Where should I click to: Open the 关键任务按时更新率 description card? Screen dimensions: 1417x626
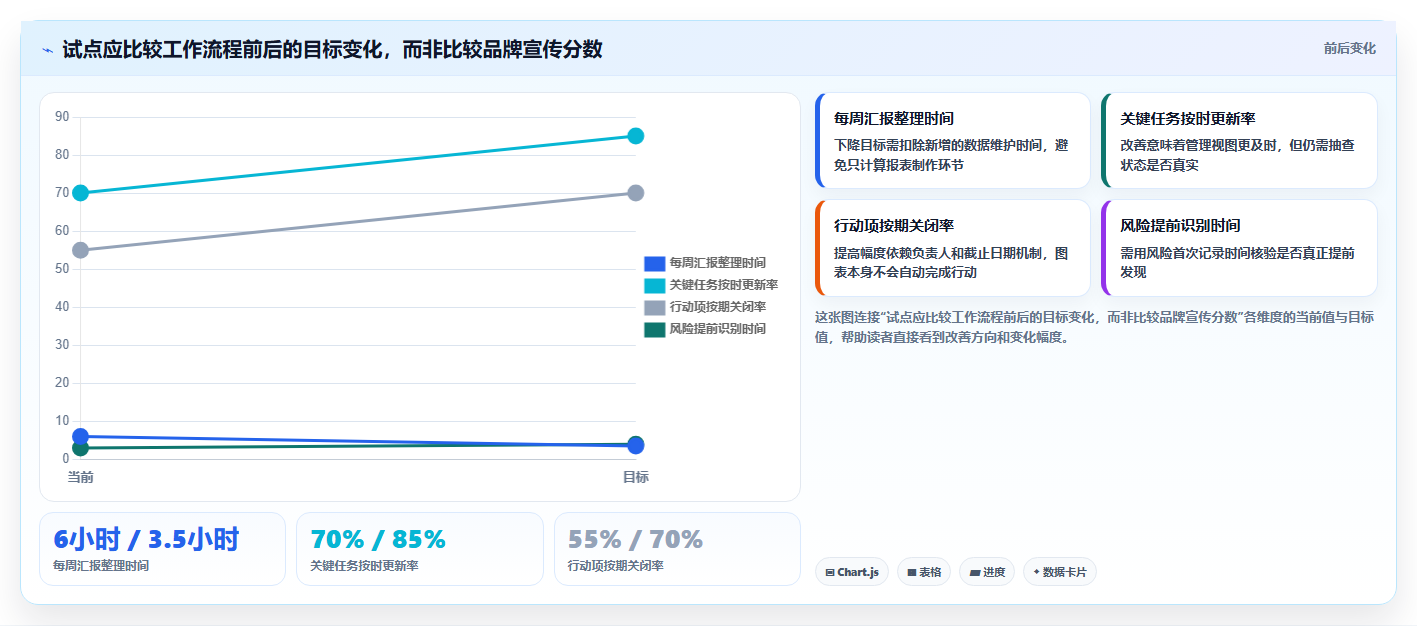(x=1239, y=141)
